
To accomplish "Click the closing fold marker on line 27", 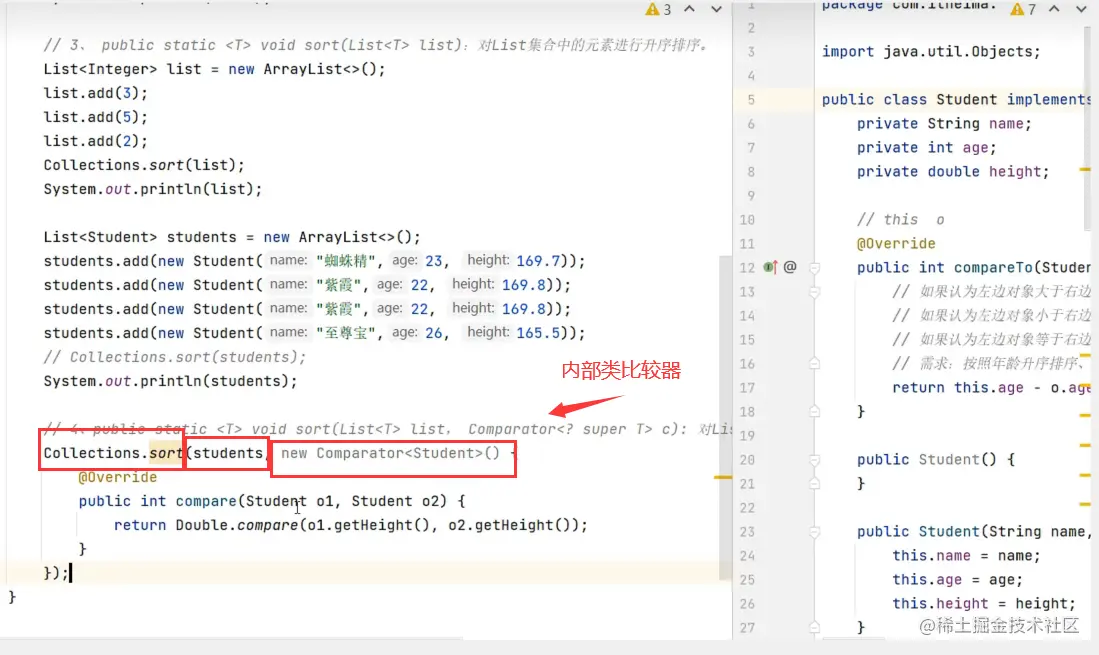I will (x=814, y=628).
